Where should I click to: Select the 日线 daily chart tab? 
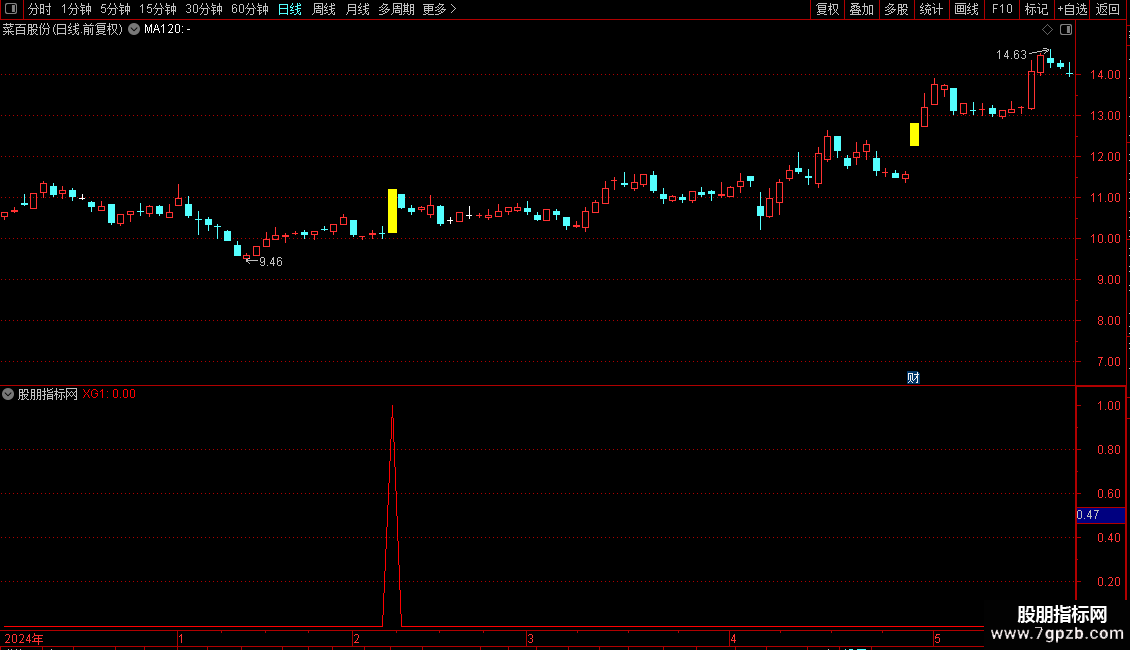tap(290, 9)
